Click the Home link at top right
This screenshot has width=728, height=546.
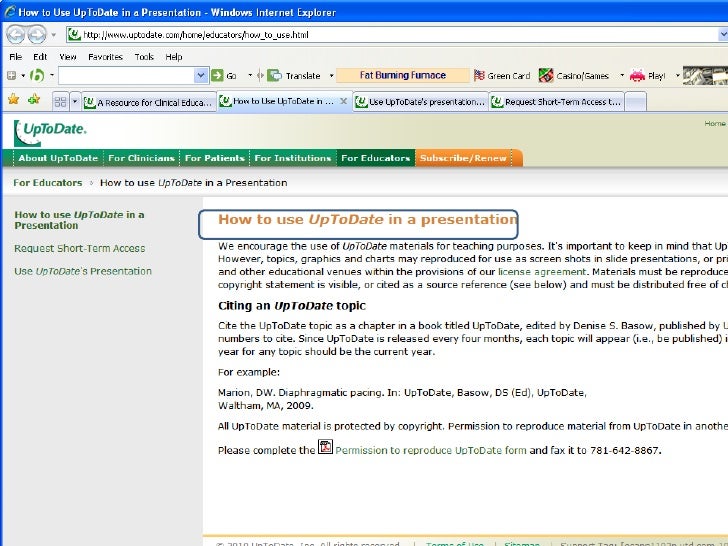coord(715,124)
